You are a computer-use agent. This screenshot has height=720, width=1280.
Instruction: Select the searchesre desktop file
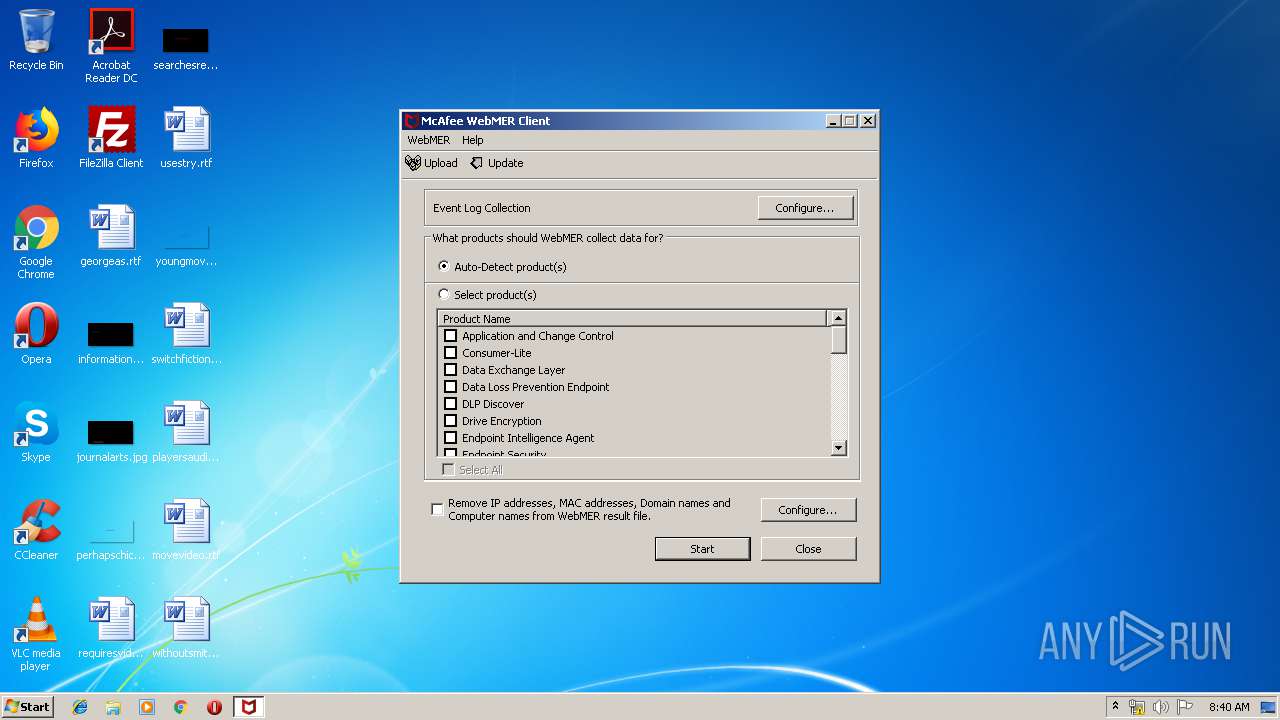[x=186, y=48]
